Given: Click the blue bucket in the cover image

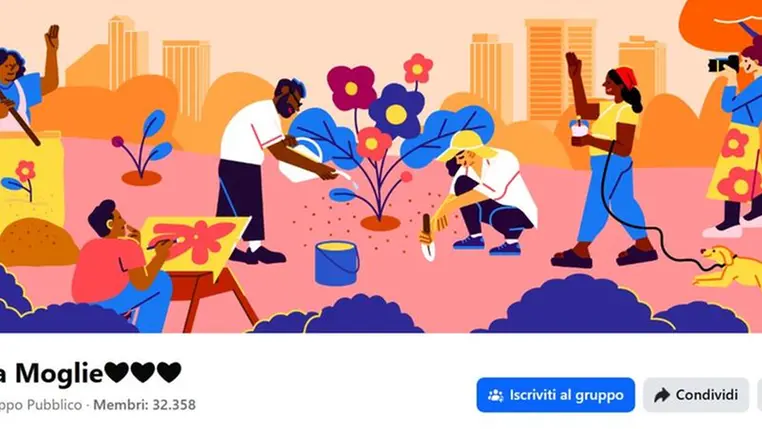Looking at the screenshot, I should (337, 263).
